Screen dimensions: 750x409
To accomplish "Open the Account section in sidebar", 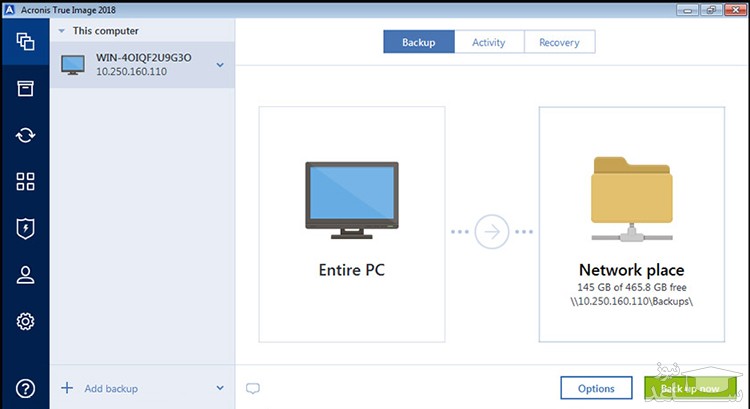I will coord(25,275).
